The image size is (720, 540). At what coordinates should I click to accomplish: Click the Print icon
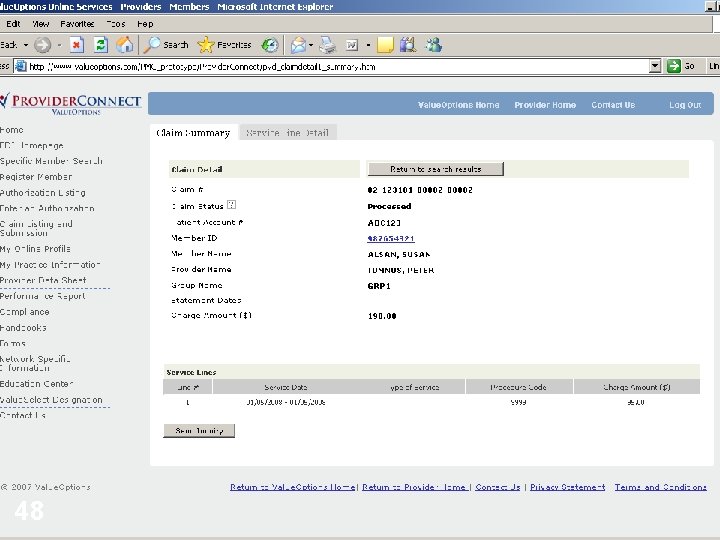(x=328, y=45)
